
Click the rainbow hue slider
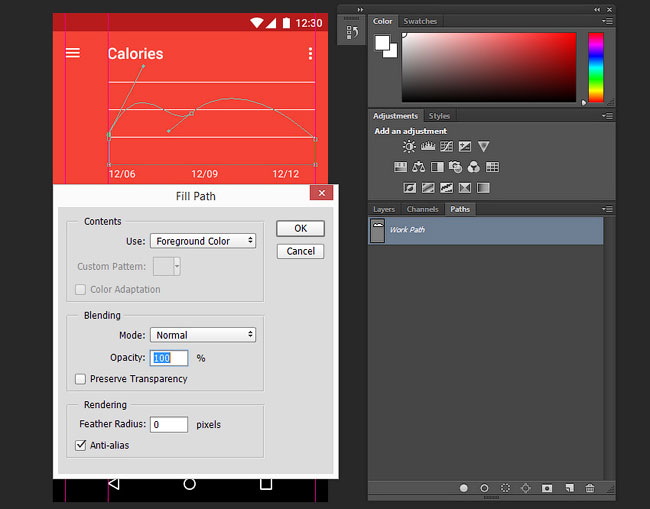[x=596, y=67]
